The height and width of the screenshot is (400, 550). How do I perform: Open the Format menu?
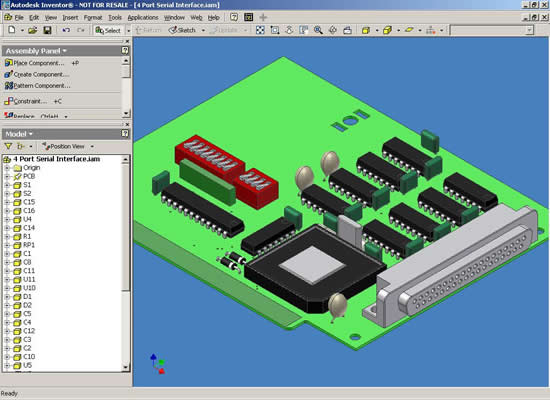point(93,17)
